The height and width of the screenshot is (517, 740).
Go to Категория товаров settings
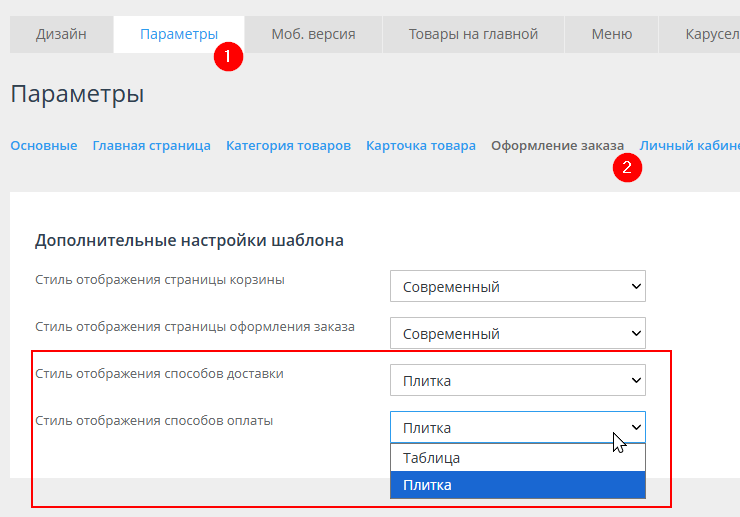point(288,145)
